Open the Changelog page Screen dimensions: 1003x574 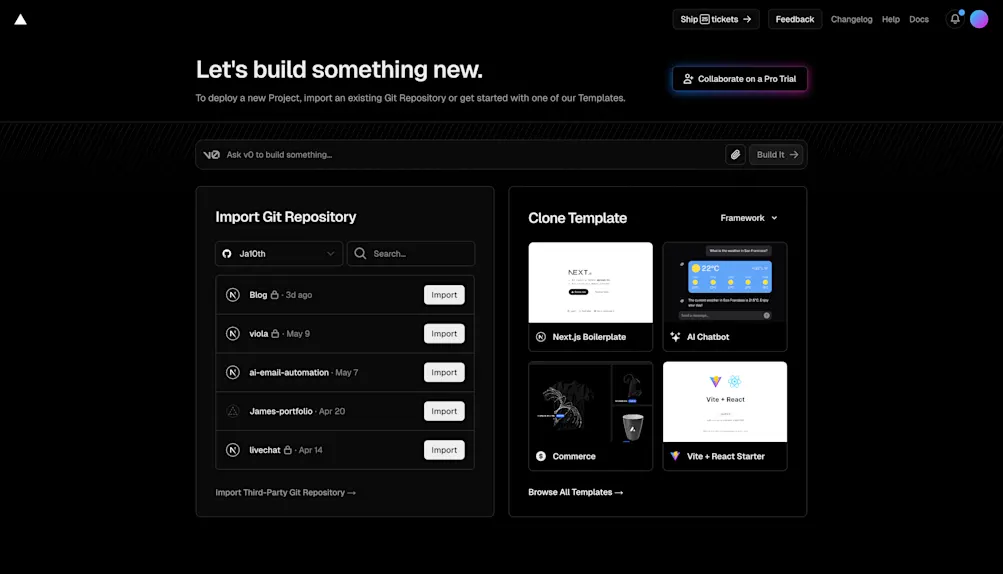point(851,19)
